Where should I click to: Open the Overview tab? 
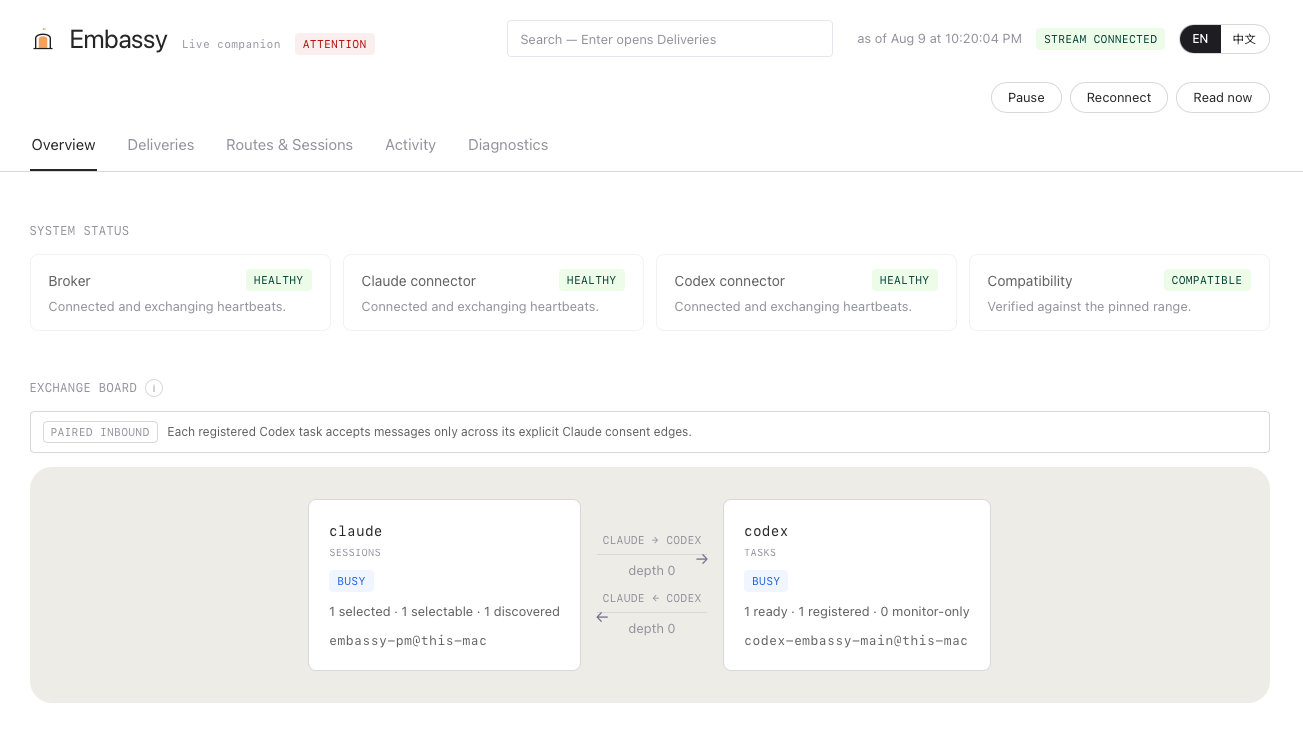(x=63, y=145)
